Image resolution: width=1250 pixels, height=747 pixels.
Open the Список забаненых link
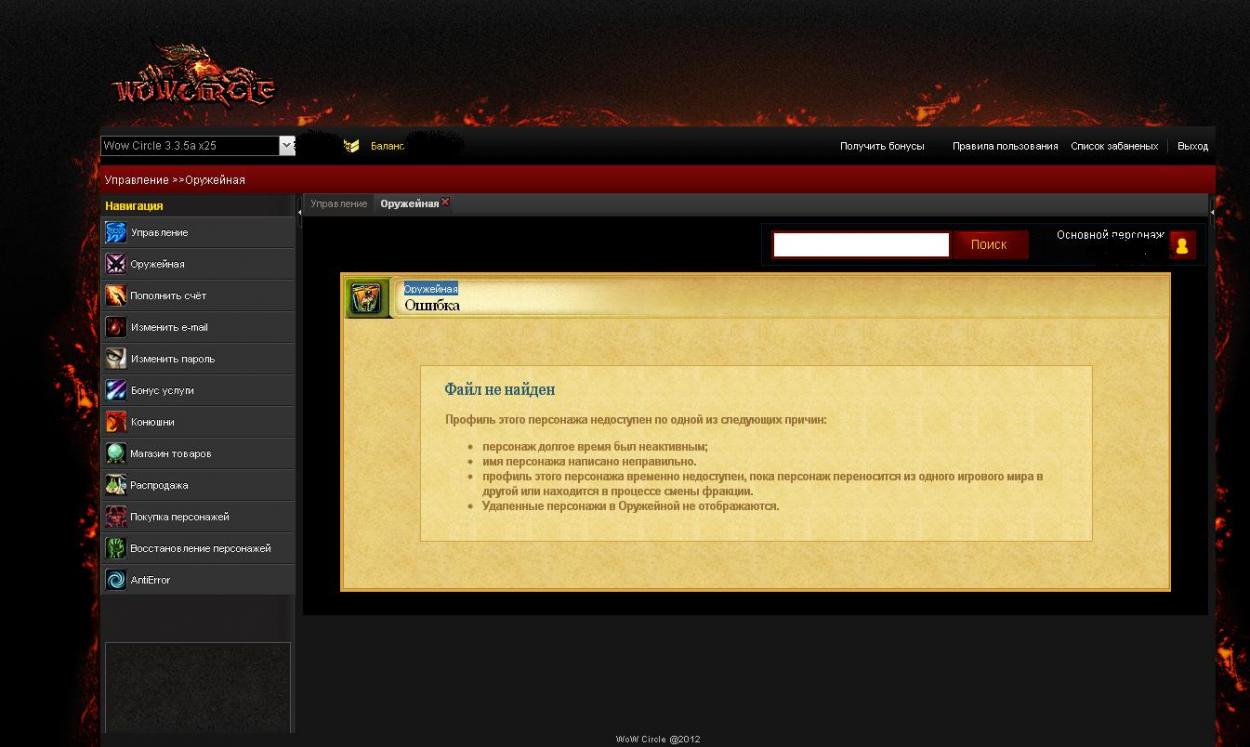click(x=1114, y=147)
